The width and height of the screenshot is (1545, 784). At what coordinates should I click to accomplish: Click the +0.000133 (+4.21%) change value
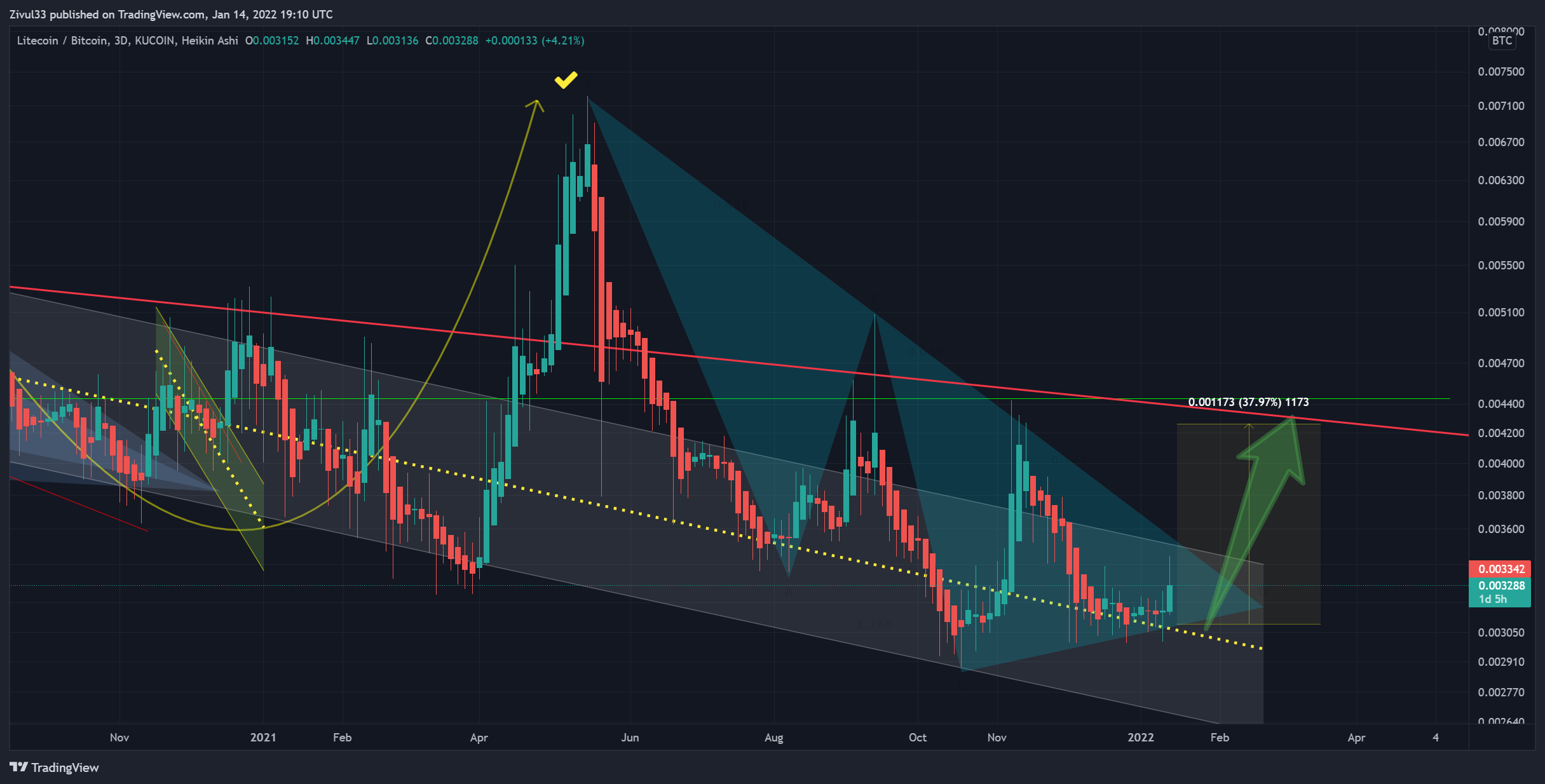pyautogui.click(x=534, y=41)
